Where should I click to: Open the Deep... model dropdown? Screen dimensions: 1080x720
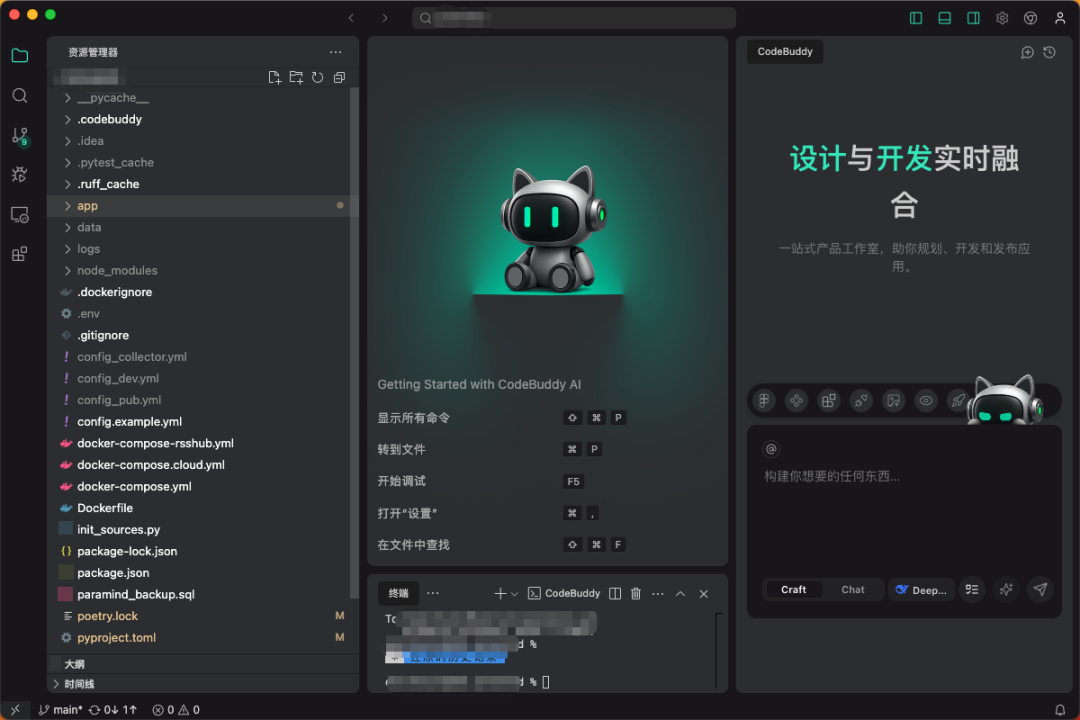tap(921, 590)
